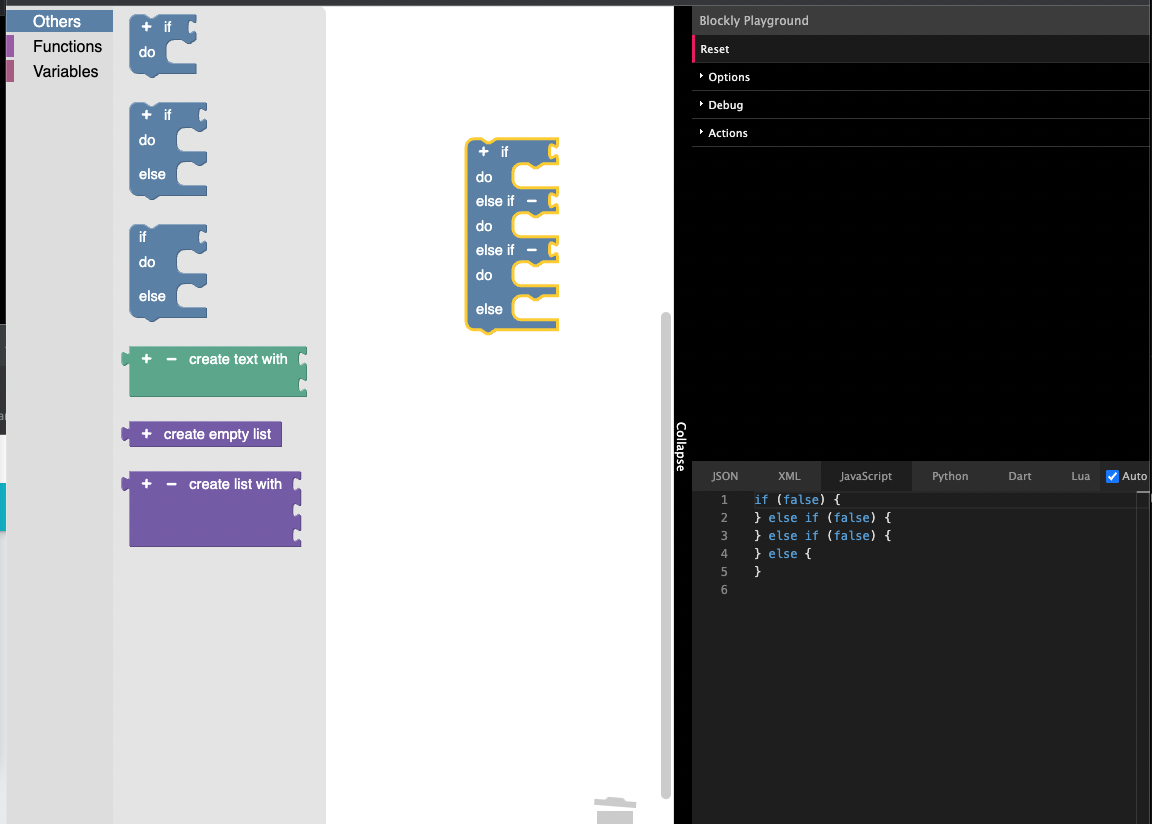
Task: Click plus icon on create text with block
Action: click(x=146, y=358)
